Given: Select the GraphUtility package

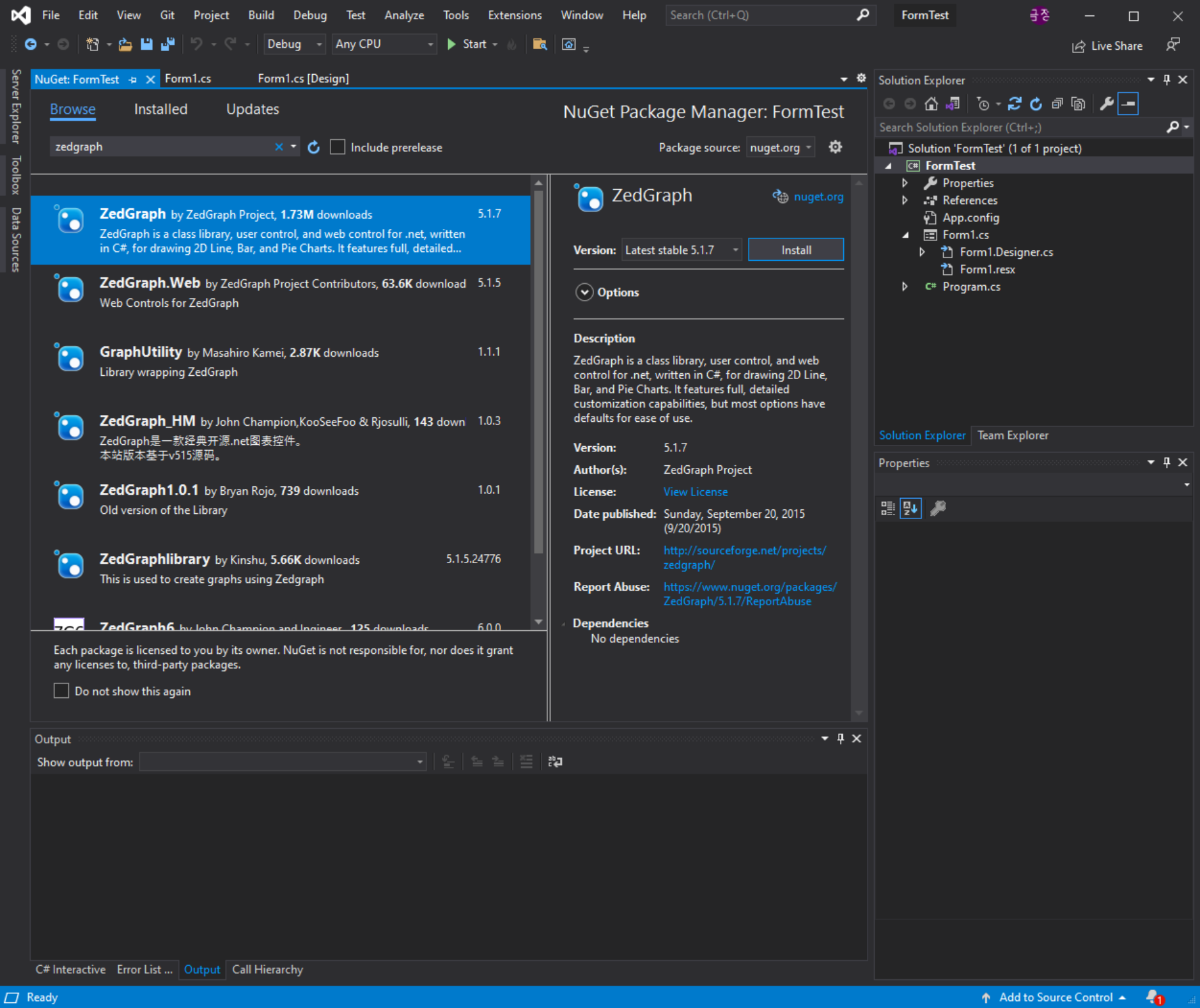Looking at the screenshot, I should pos(280,368).
